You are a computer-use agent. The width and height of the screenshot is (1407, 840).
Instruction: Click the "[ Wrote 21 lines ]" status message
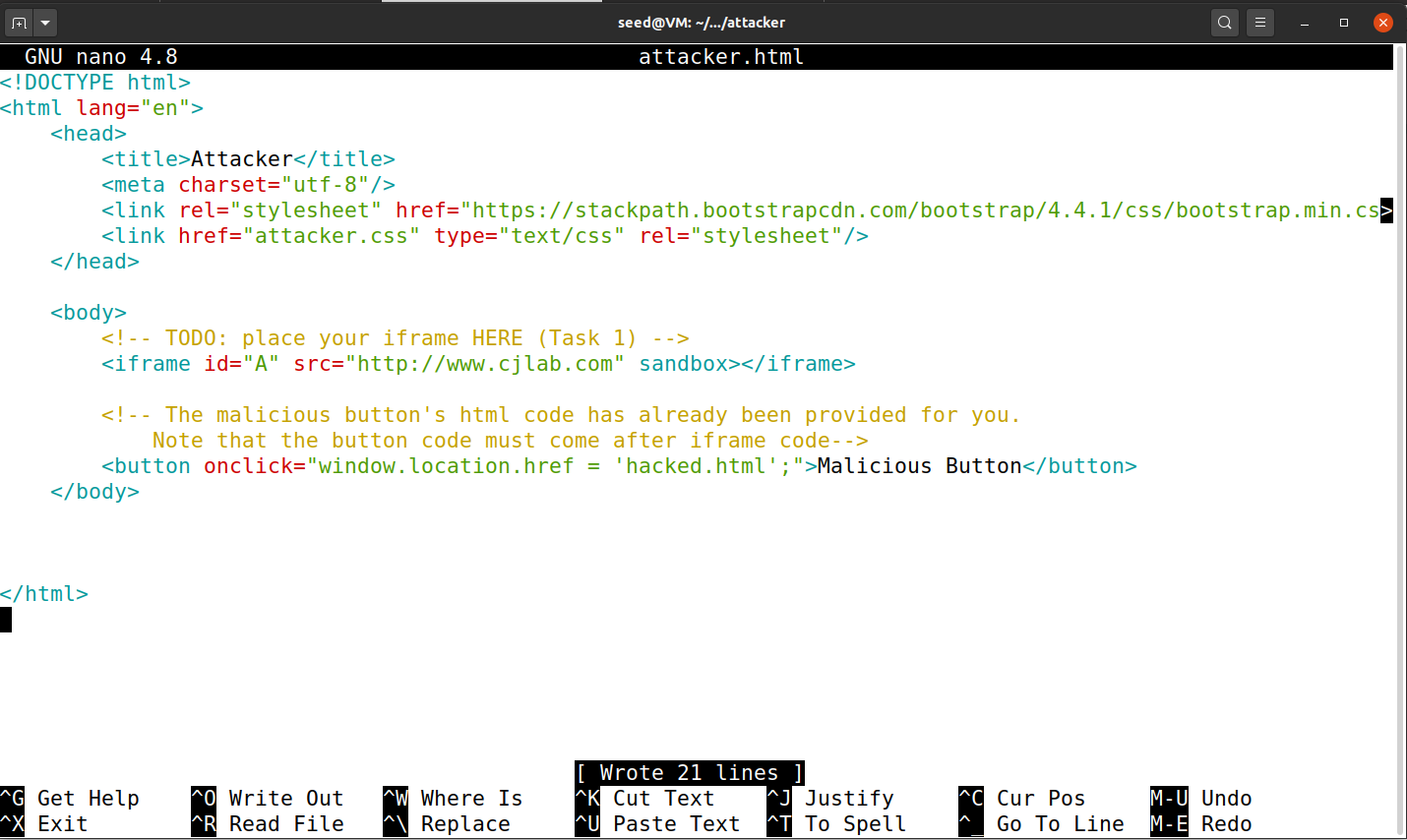click(x=689, y=772)
